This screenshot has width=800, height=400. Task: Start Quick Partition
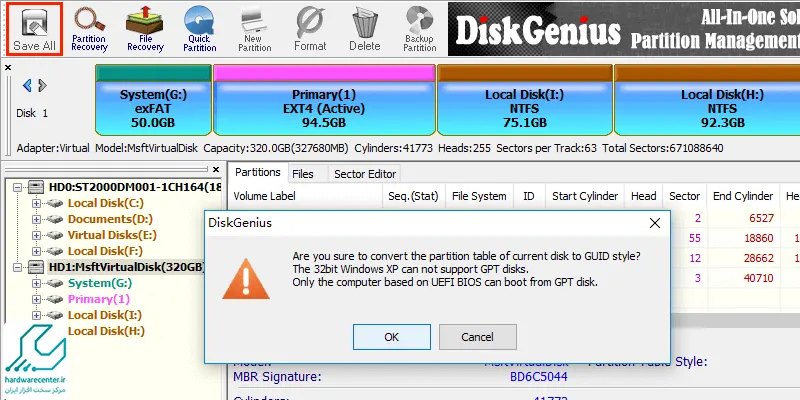point(199,29)
